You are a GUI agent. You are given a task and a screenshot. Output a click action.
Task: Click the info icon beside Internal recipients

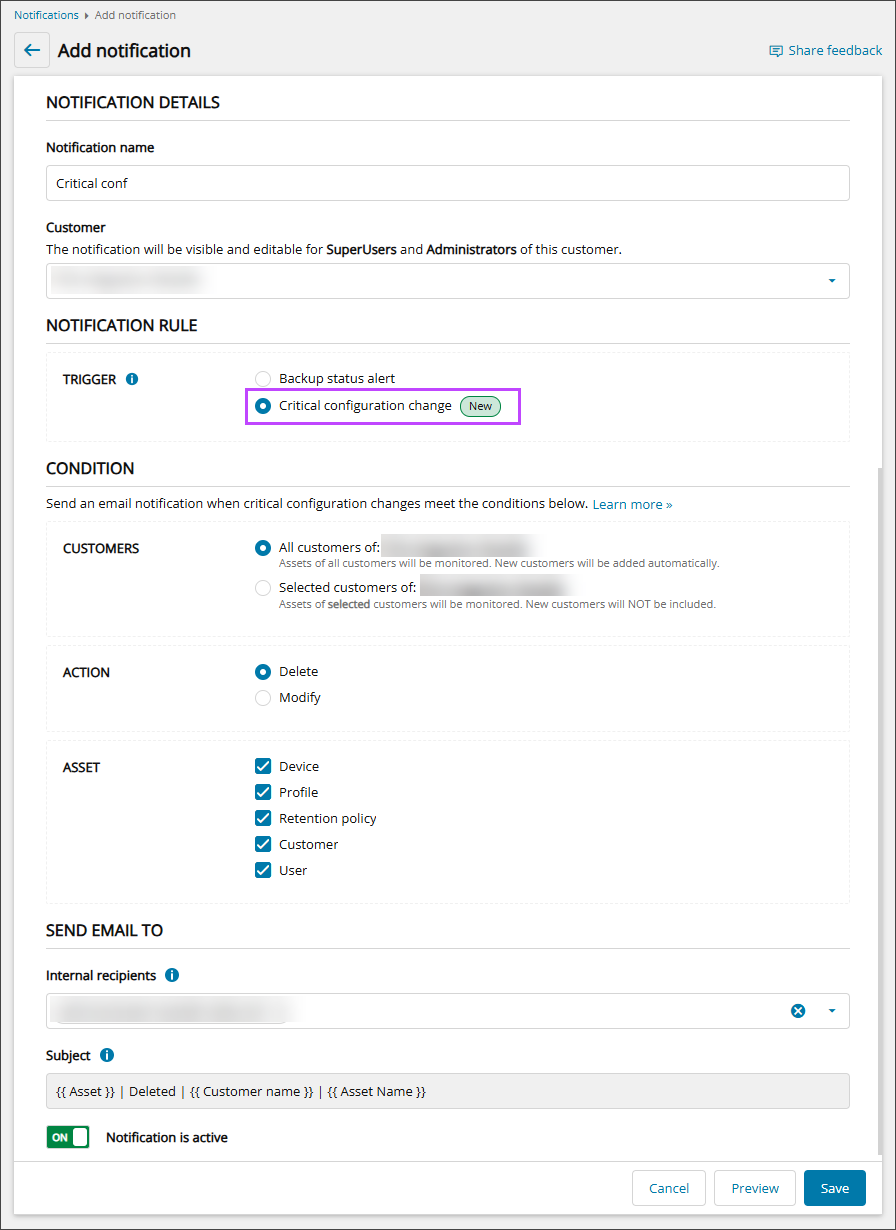coord(172,975)
